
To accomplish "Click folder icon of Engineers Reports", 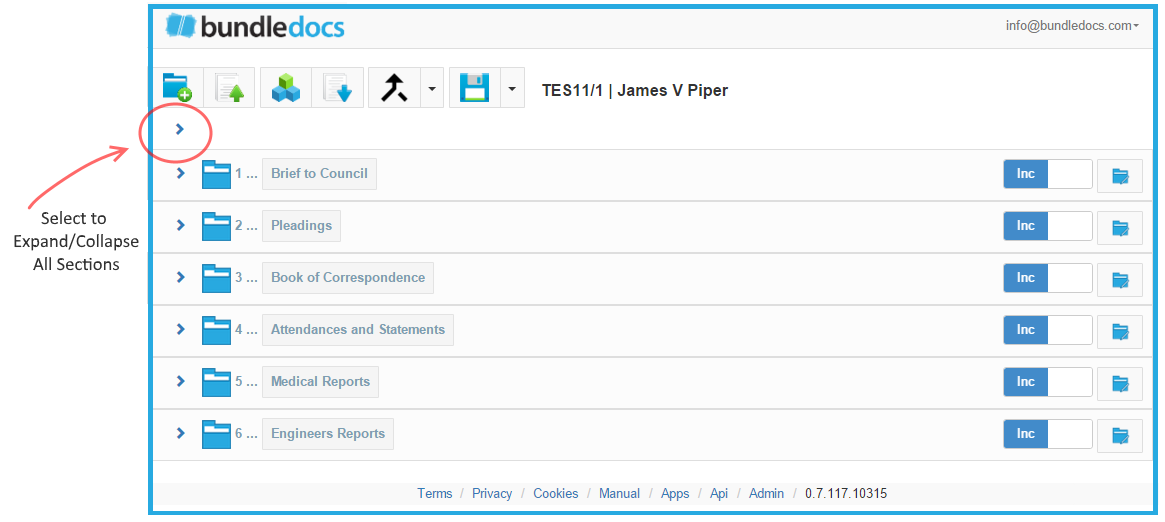I will (x=216, y=434).
